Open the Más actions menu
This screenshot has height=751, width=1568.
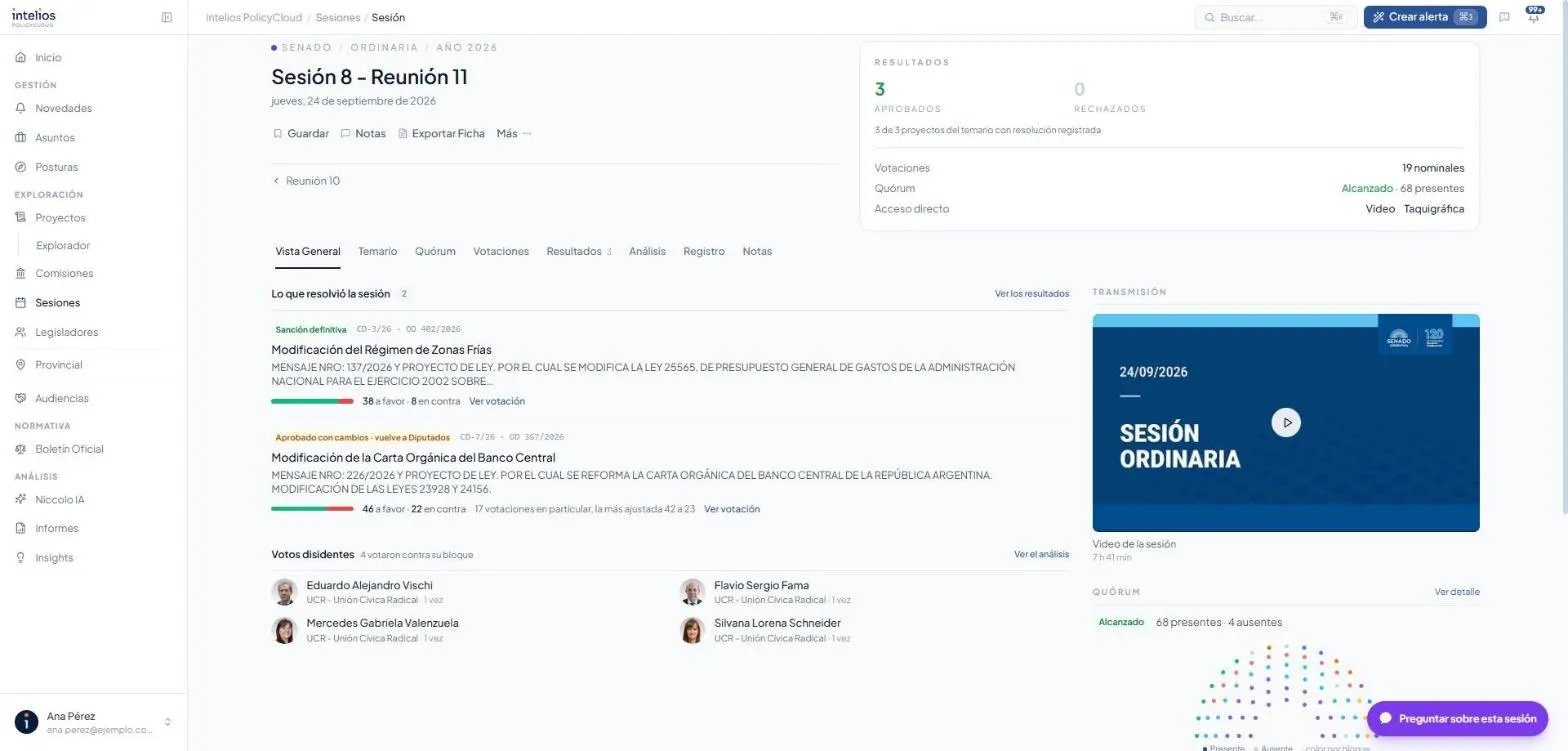pos(514,133)
